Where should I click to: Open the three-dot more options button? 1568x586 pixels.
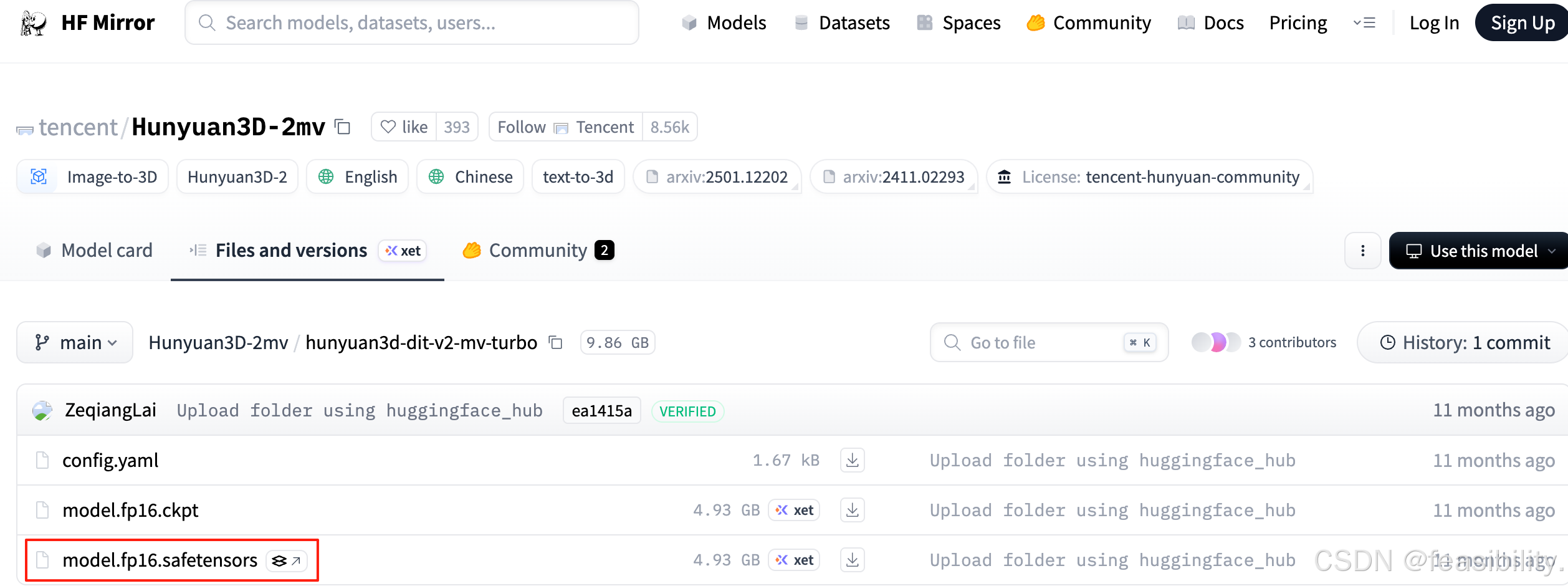[1363, 251]
